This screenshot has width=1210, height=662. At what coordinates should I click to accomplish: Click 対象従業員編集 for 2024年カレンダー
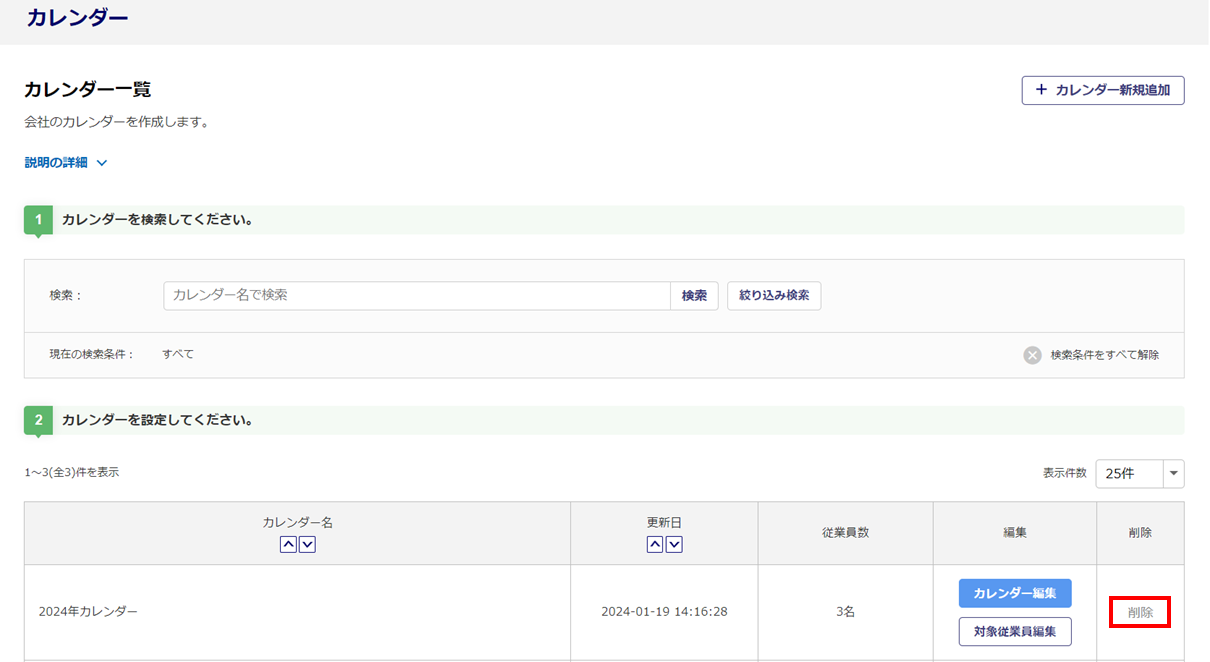click(1014, 631)
